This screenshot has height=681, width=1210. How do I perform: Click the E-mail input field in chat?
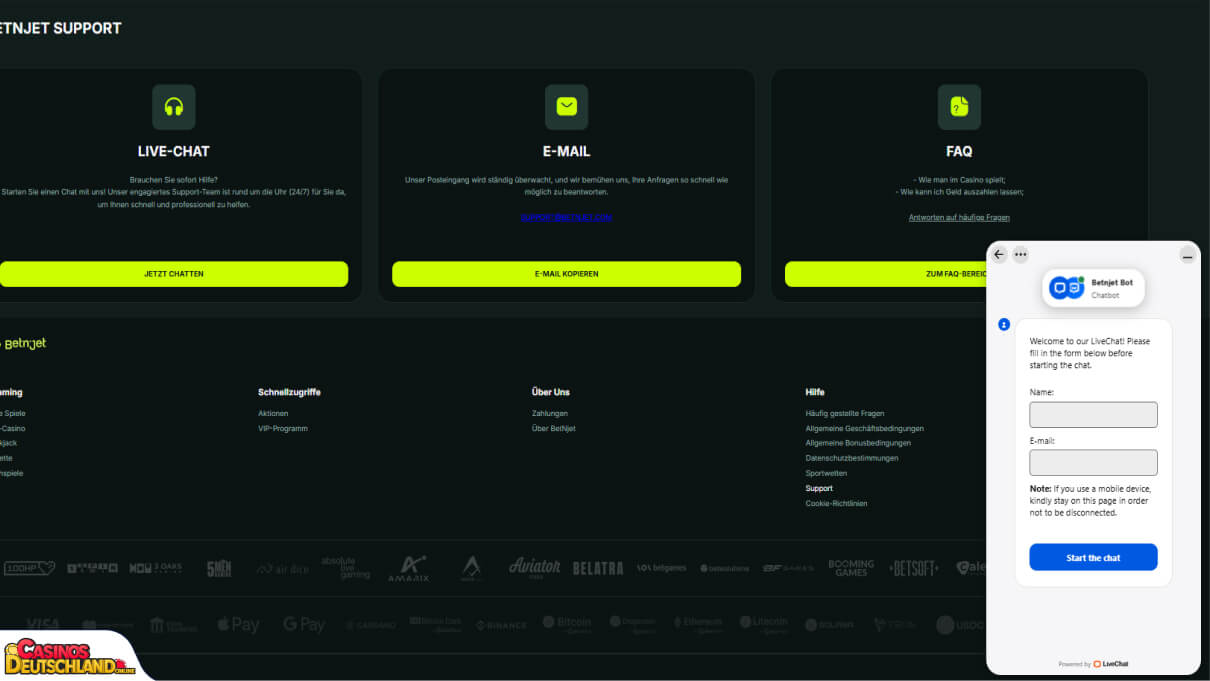click(1093, 463)
